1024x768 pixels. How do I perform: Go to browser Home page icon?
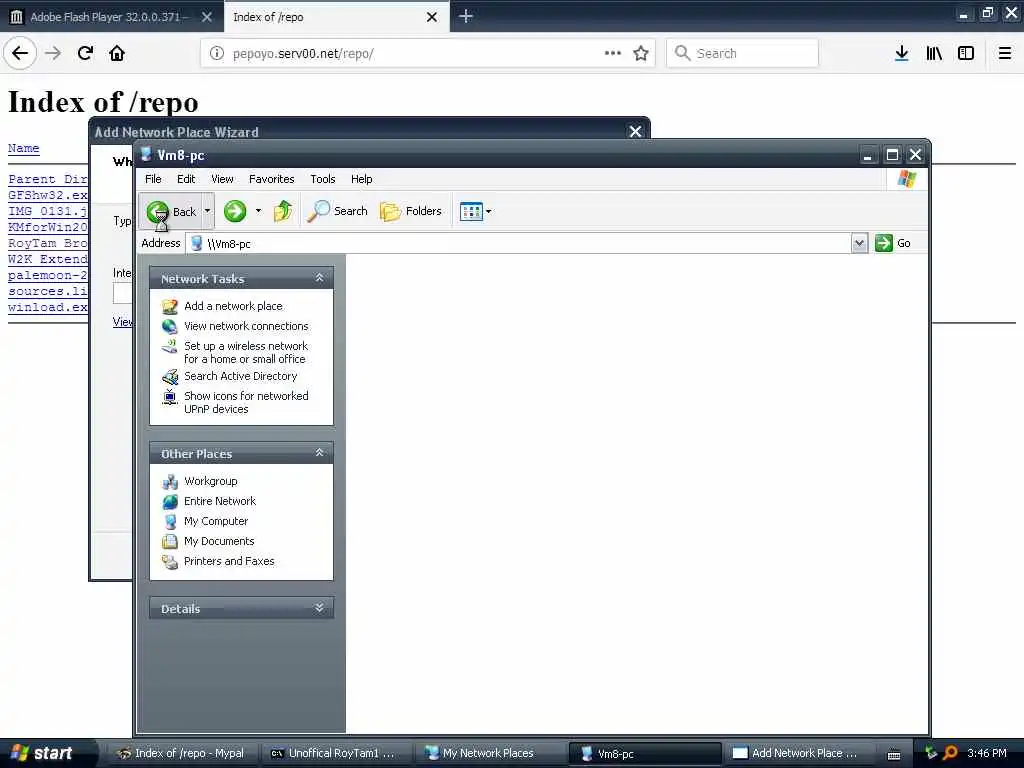coord(117,53)
